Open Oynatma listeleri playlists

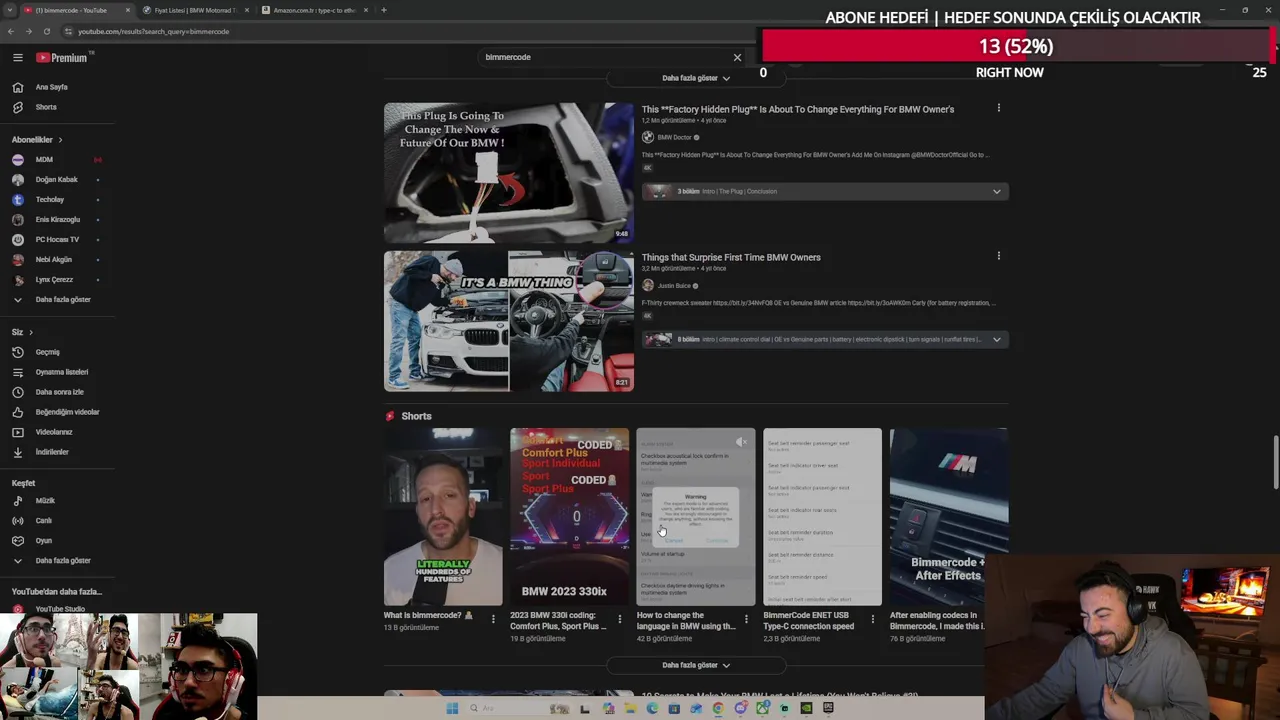pyautogui.click(x=62, y=372)
